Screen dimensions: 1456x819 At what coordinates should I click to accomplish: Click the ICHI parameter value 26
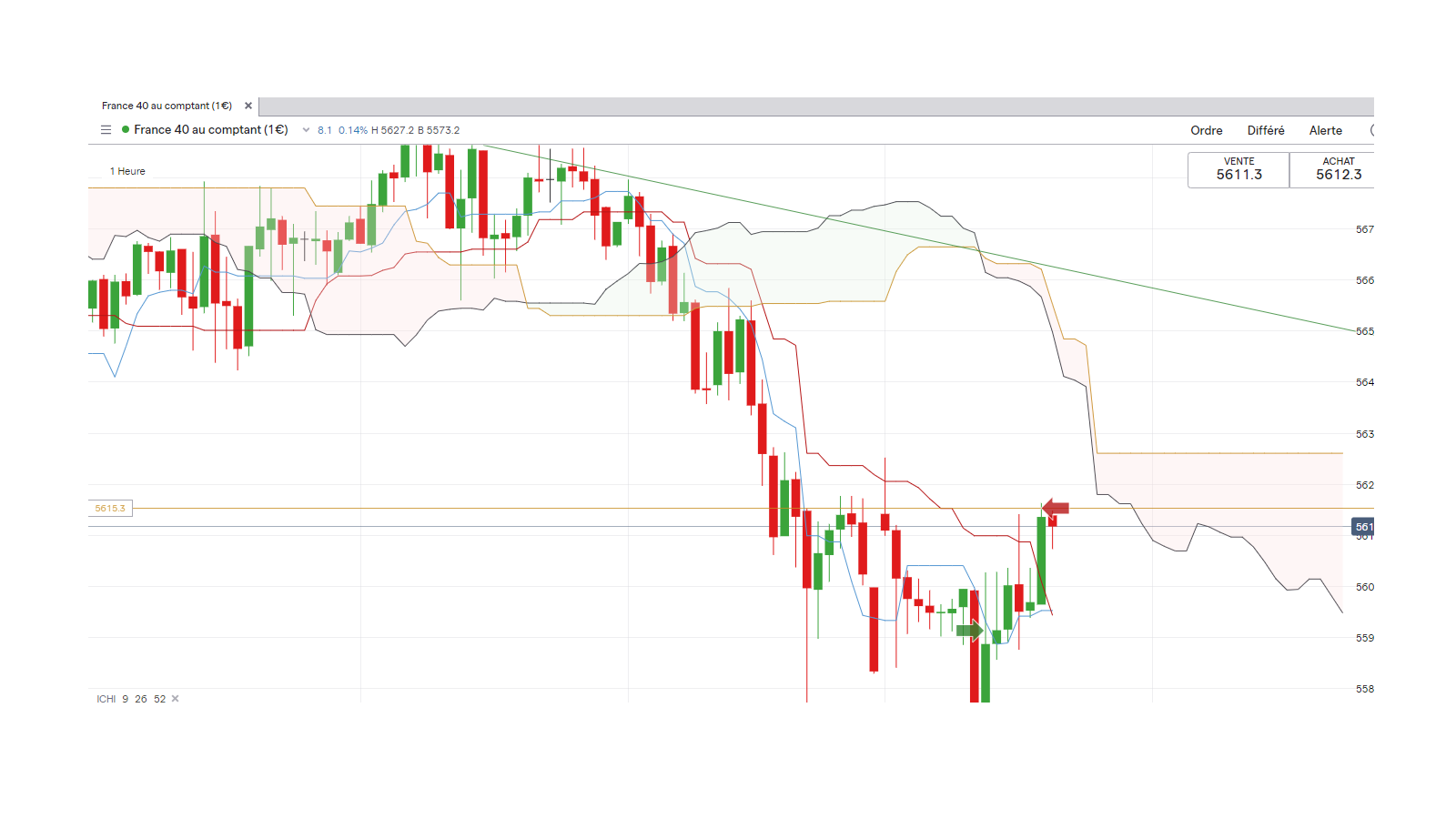point(141,699)
